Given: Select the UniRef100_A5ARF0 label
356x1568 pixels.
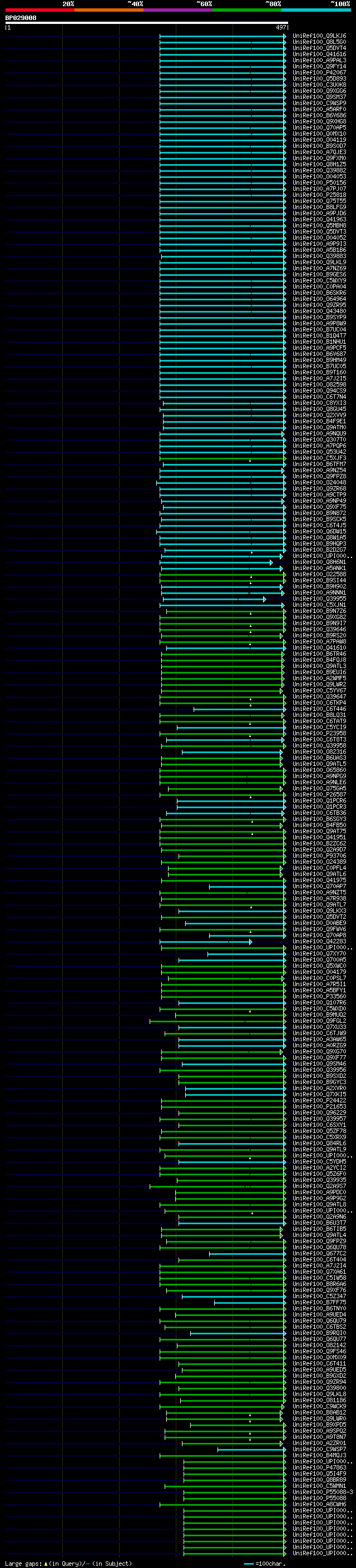Looking at the screenshot, I should click(319, 110).
